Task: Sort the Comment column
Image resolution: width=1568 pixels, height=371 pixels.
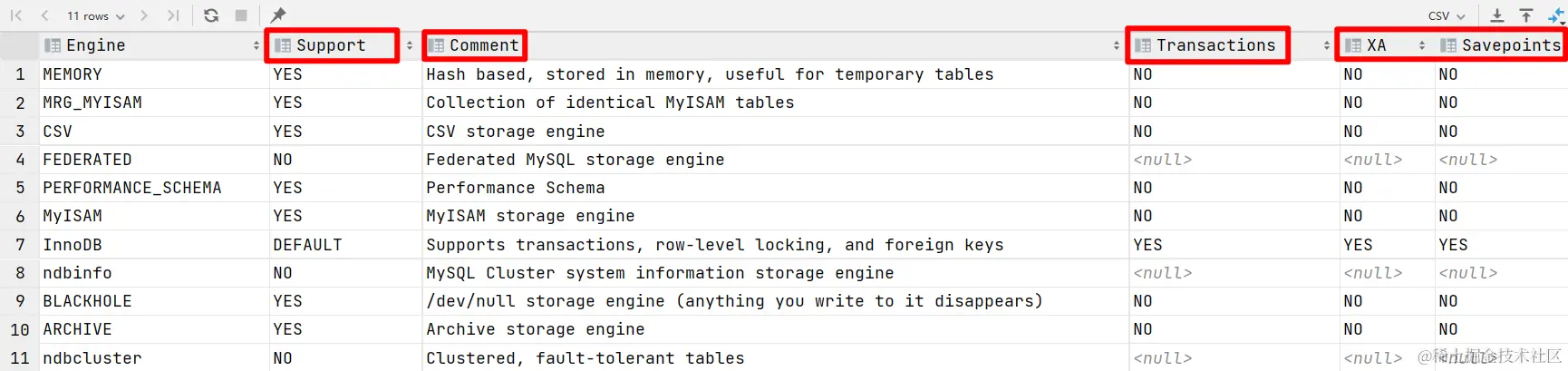Action: [x=1117, y=45]
